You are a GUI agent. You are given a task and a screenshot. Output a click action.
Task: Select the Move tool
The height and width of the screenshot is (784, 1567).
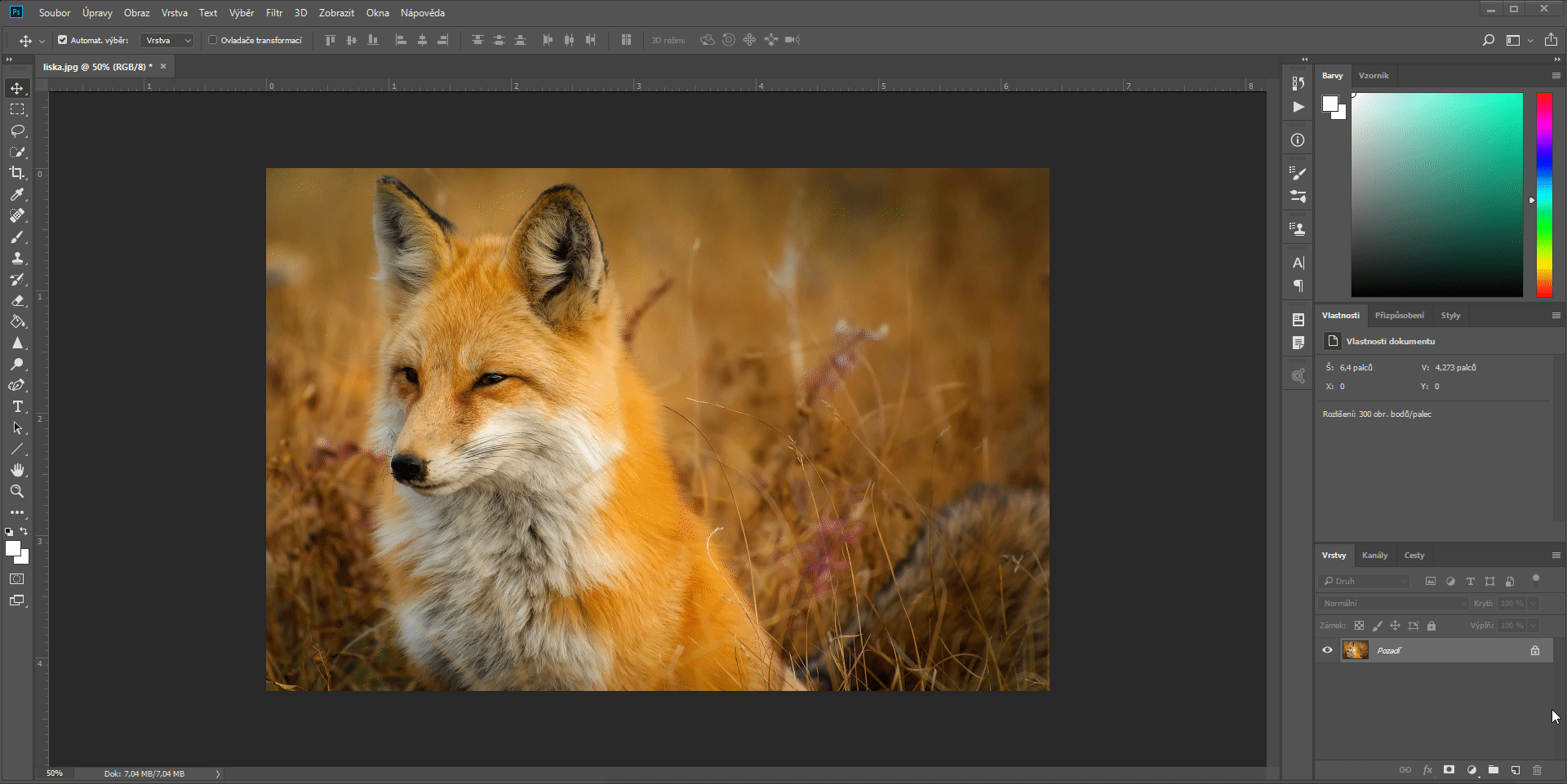coord(17,89)
